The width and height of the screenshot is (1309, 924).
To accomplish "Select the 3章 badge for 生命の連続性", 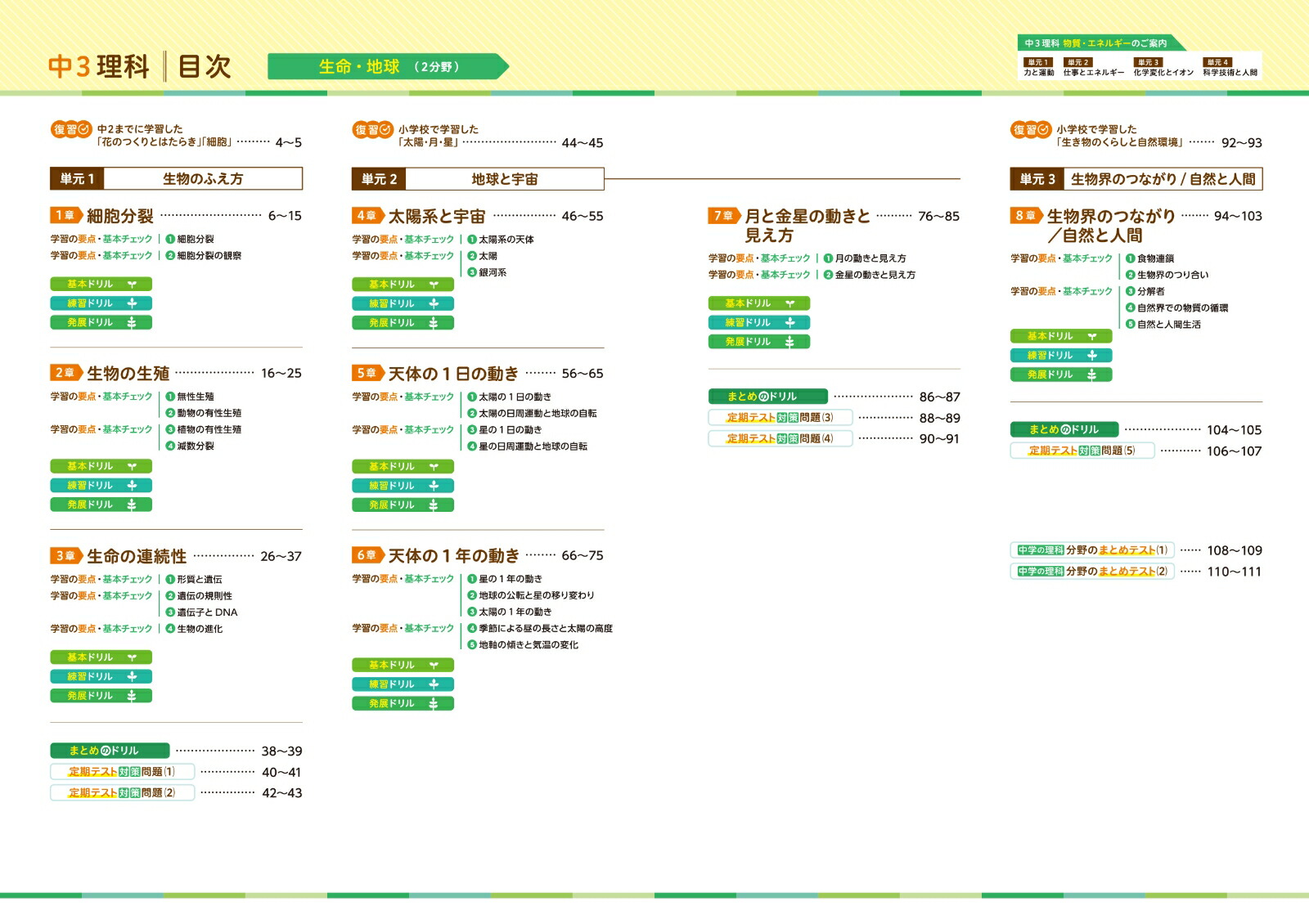I will [x=65, y=556].
